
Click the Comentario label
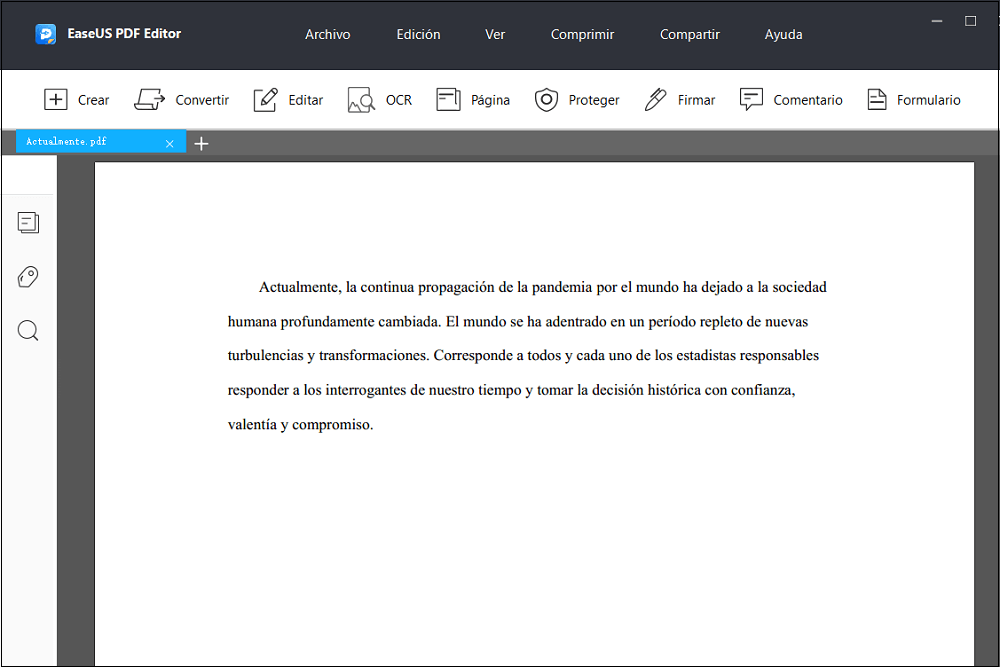pos(808,100)
